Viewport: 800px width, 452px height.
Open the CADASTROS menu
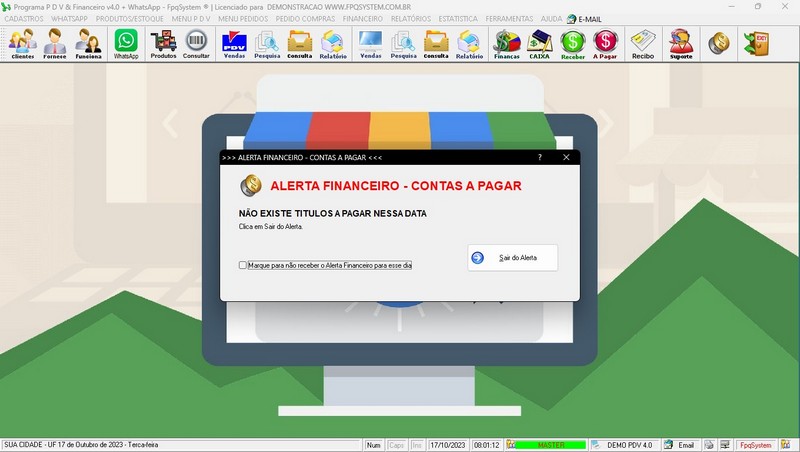coord(24,19)
